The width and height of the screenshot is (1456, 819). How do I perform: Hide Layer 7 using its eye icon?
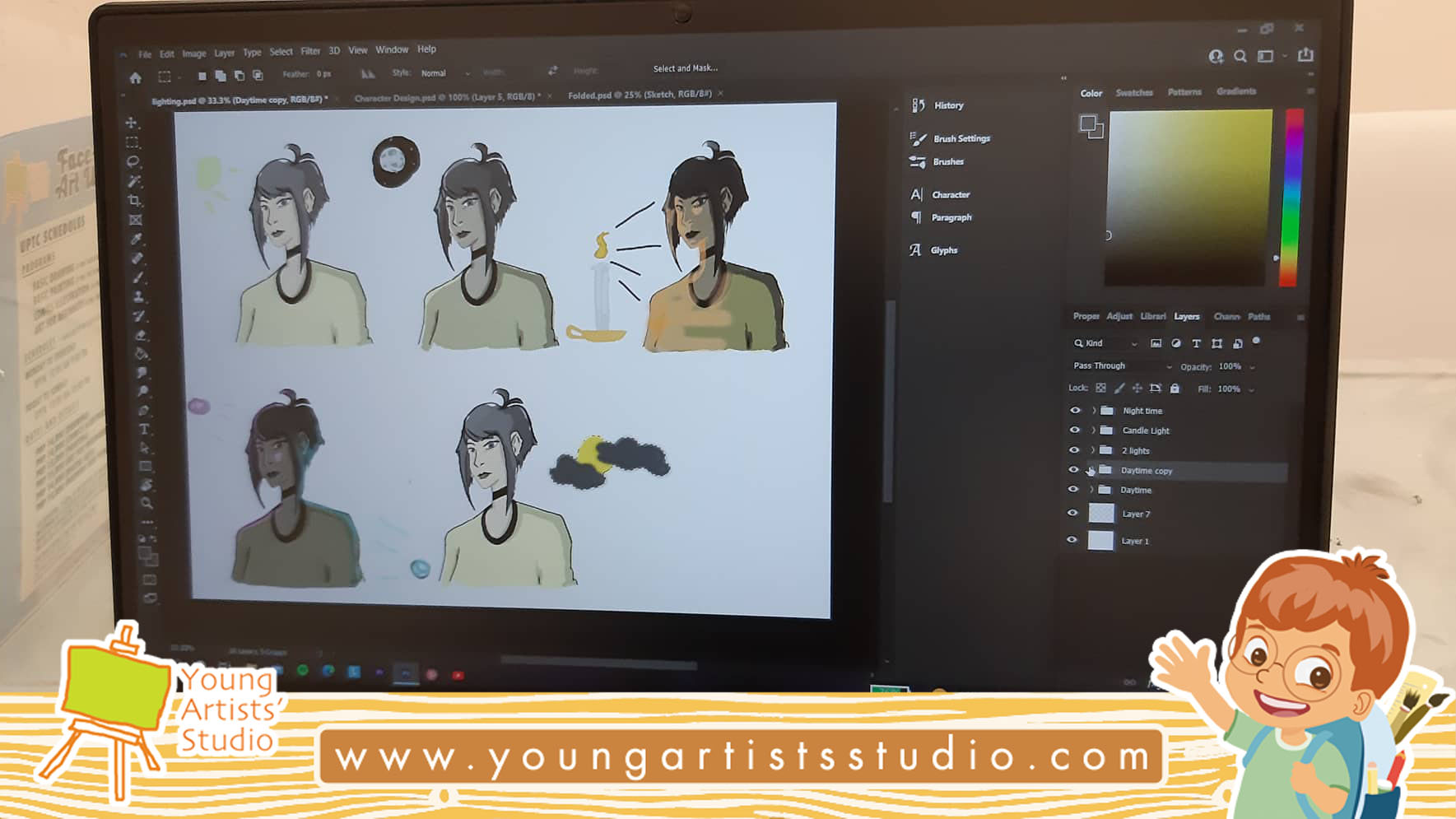coord(1072,513)
